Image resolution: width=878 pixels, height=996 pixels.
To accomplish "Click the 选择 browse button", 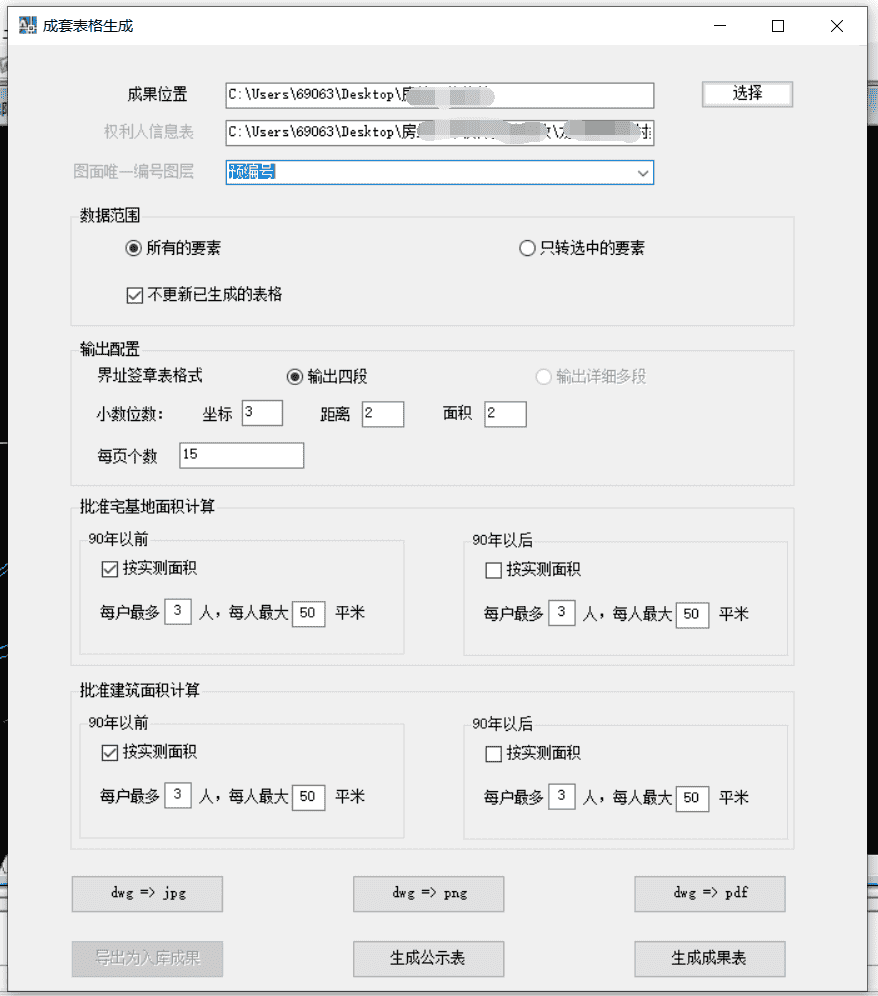I will point(747,94).
